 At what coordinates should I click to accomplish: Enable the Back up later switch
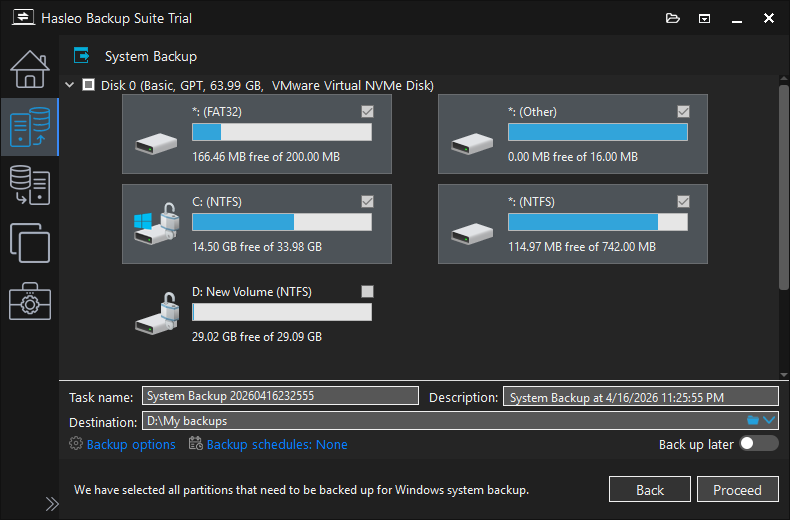pyautogui.click(x=759, y=443)
